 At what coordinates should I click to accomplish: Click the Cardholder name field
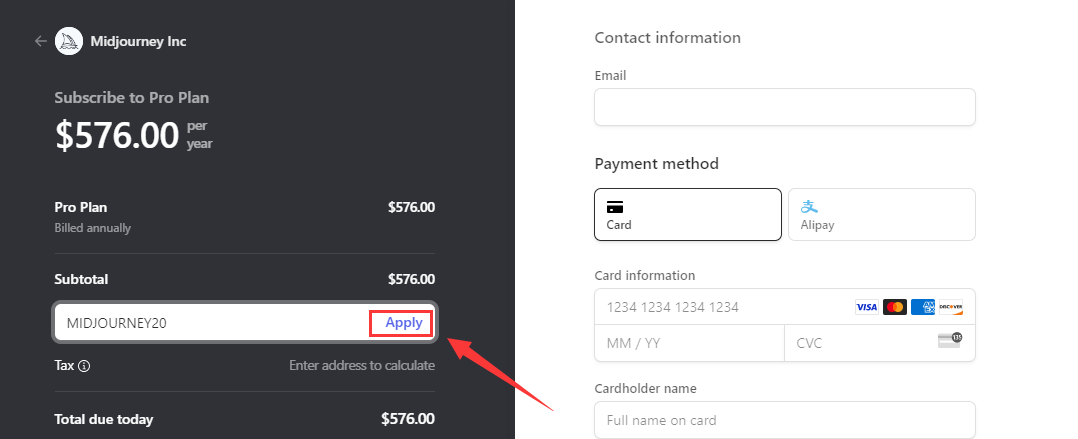[x=784, y=420]
